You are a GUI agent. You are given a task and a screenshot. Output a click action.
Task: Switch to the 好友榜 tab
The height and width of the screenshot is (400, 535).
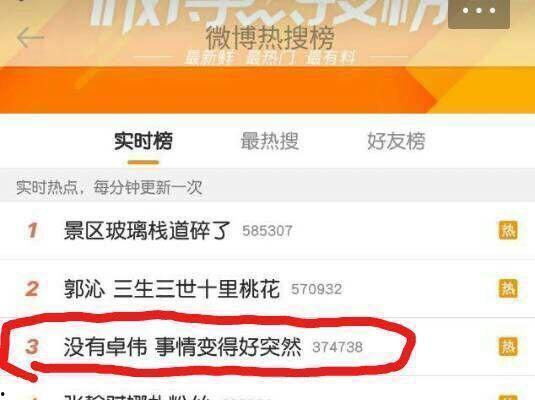396,141
